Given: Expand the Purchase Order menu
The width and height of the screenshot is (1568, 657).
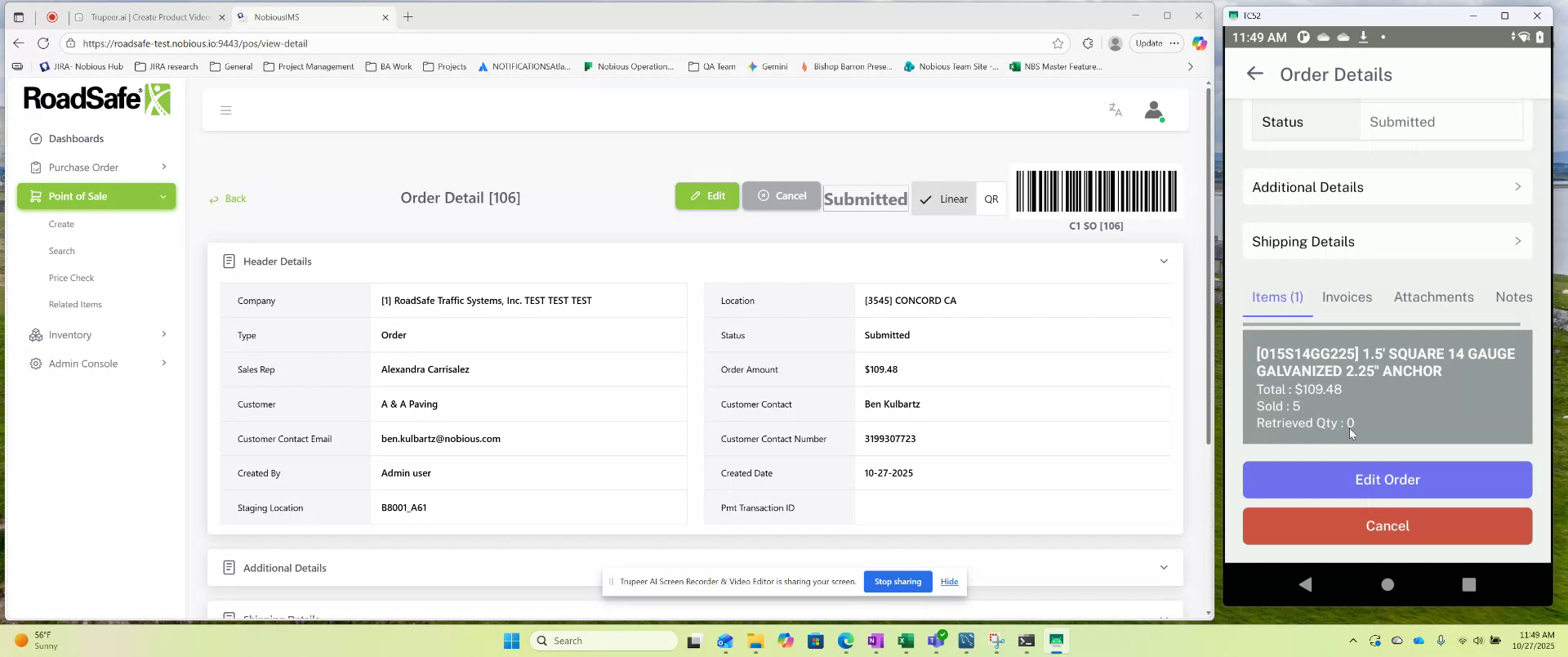Looking at the screenshot, I should point(96,168).
